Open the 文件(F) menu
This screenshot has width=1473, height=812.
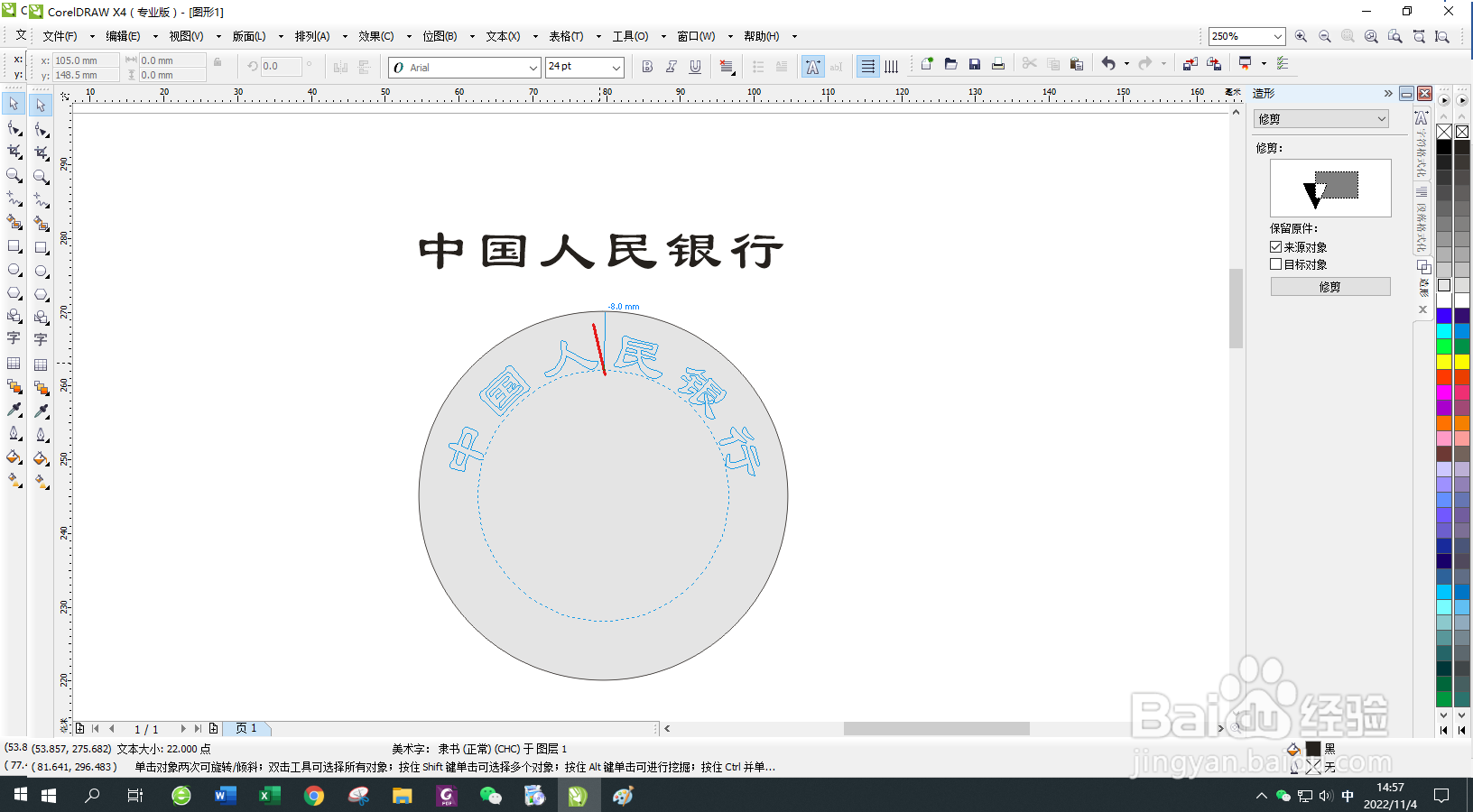[60, 36]
